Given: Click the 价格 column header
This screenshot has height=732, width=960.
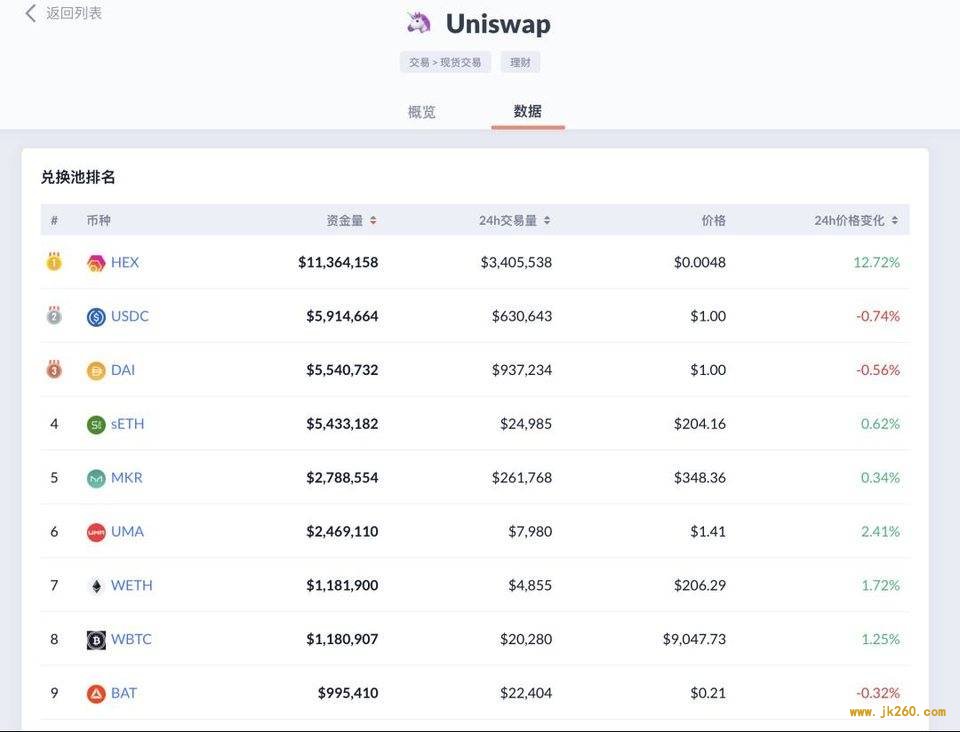Looking at the screenshot, I should click(x=713, y=220).
